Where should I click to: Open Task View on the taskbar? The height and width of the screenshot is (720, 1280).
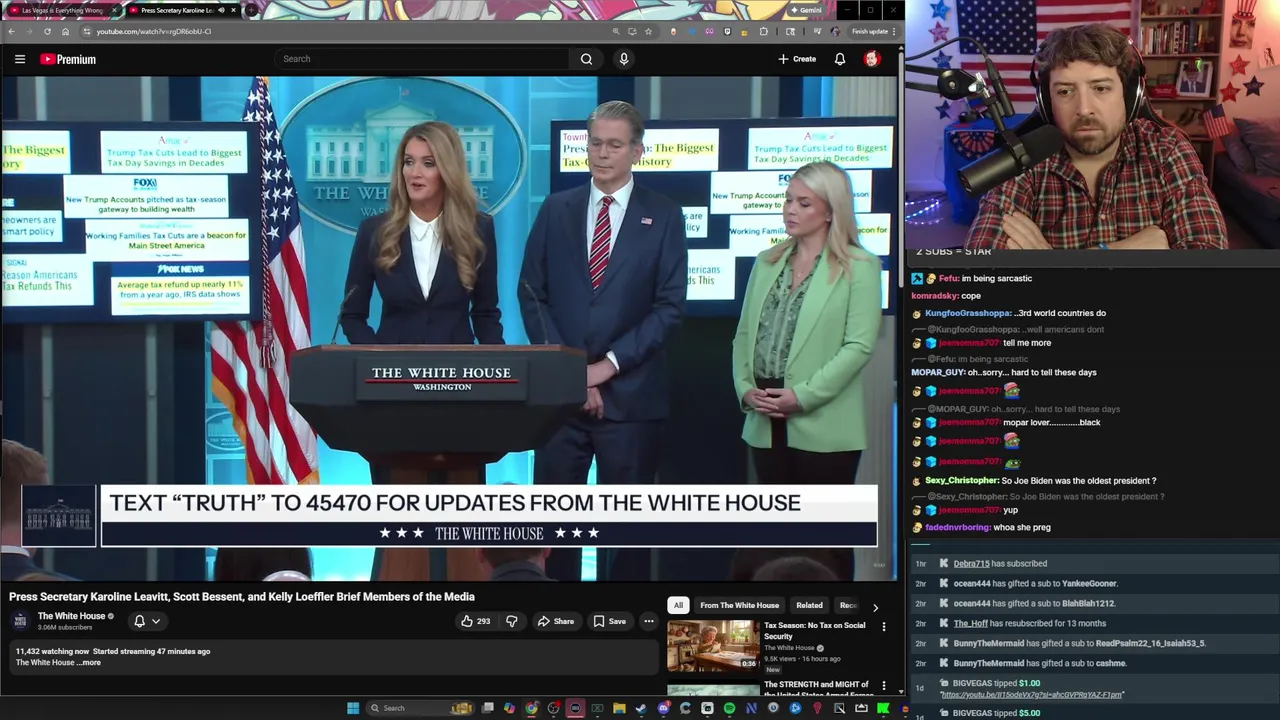[x=488, y=708]
